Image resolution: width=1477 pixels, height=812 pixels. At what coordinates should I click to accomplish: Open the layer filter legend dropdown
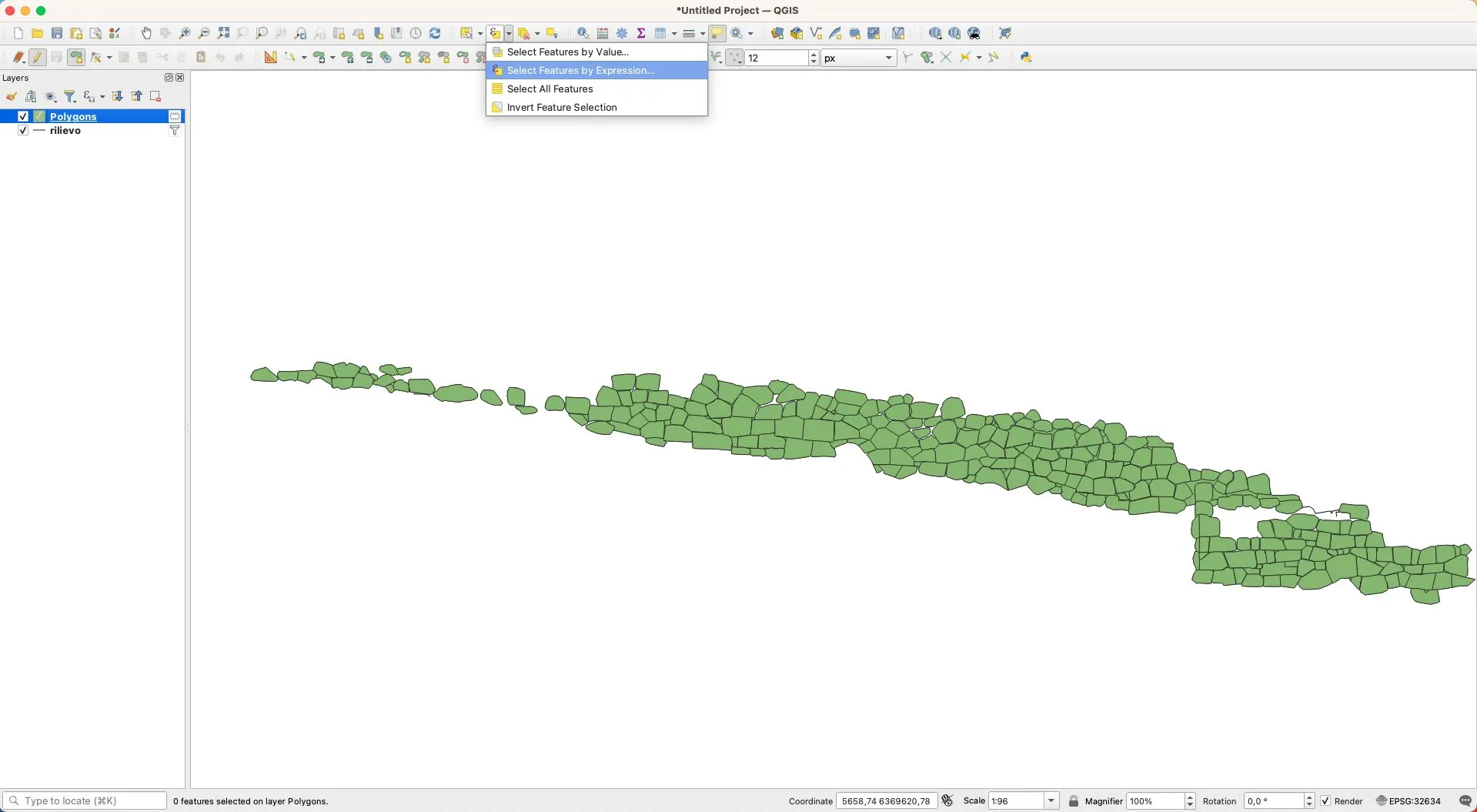tap(70, 96)
